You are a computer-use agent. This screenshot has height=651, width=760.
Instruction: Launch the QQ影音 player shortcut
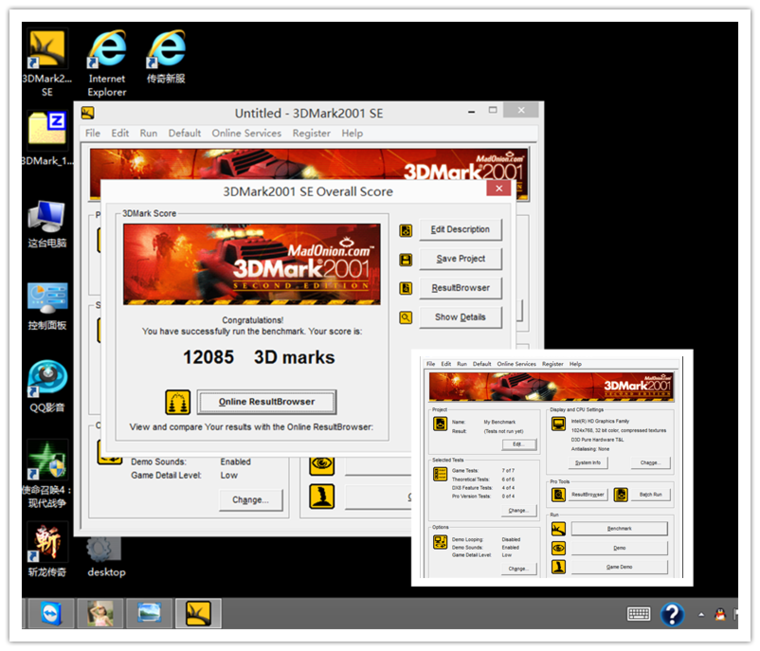click(47, 385)
